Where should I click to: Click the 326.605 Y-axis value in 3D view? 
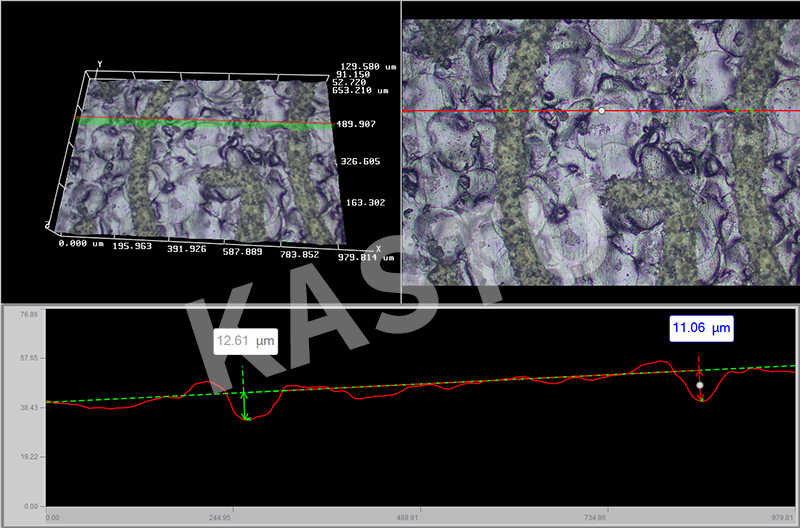coord(356,161)
